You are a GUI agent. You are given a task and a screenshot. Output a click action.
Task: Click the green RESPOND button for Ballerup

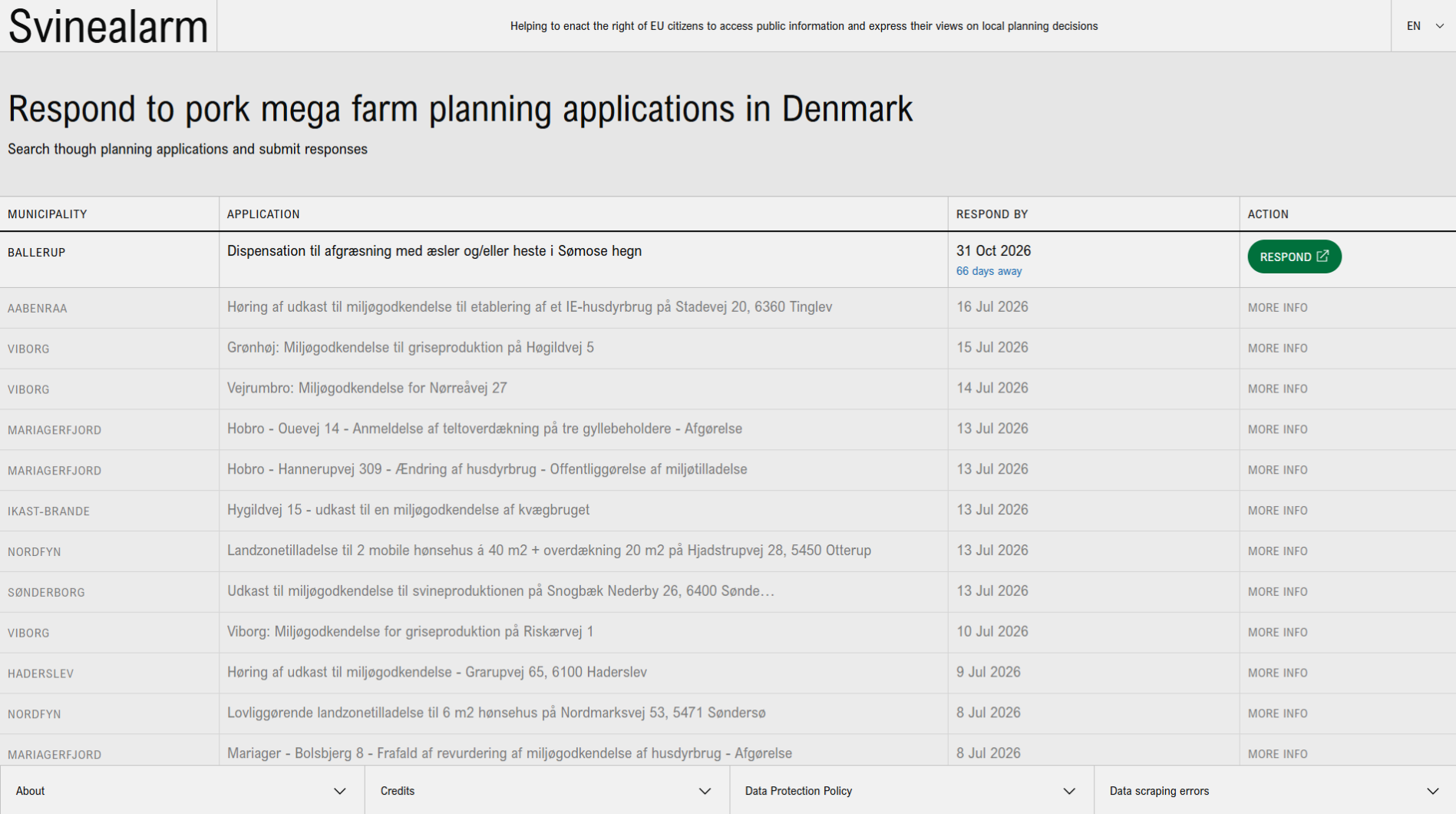(1294, 256)
